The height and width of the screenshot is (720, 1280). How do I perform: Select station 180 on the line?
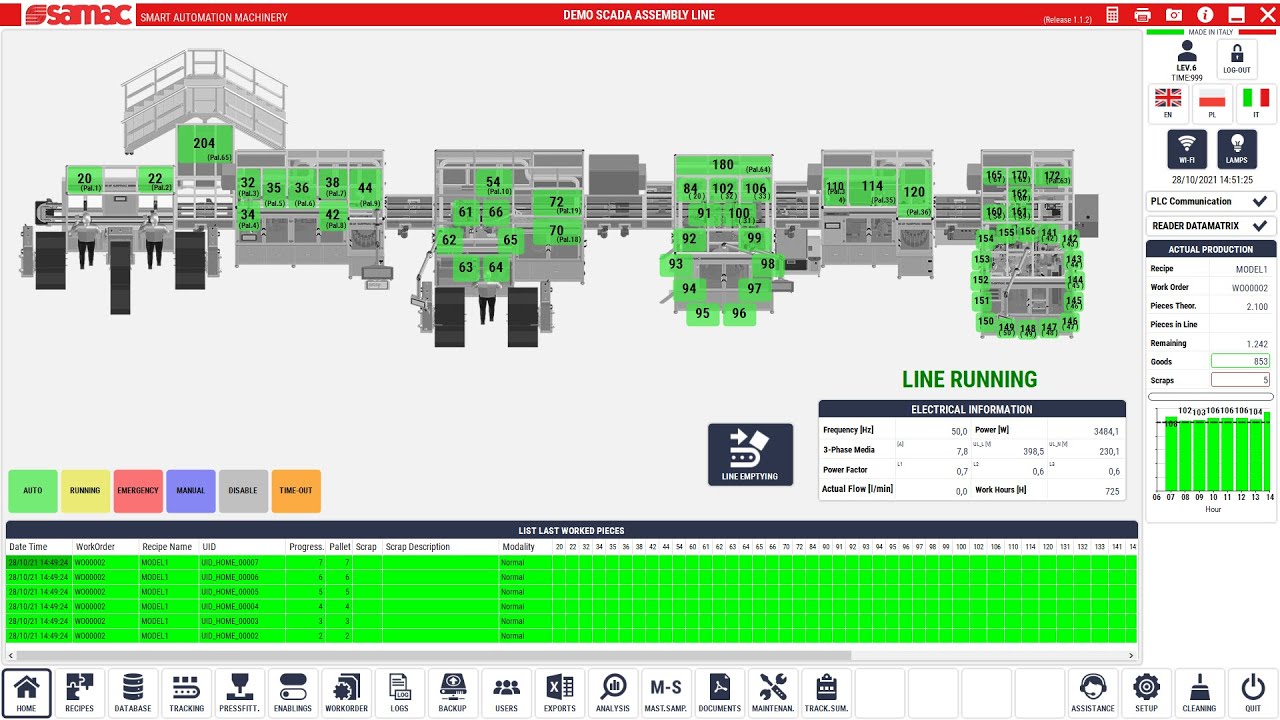(723, 166)
